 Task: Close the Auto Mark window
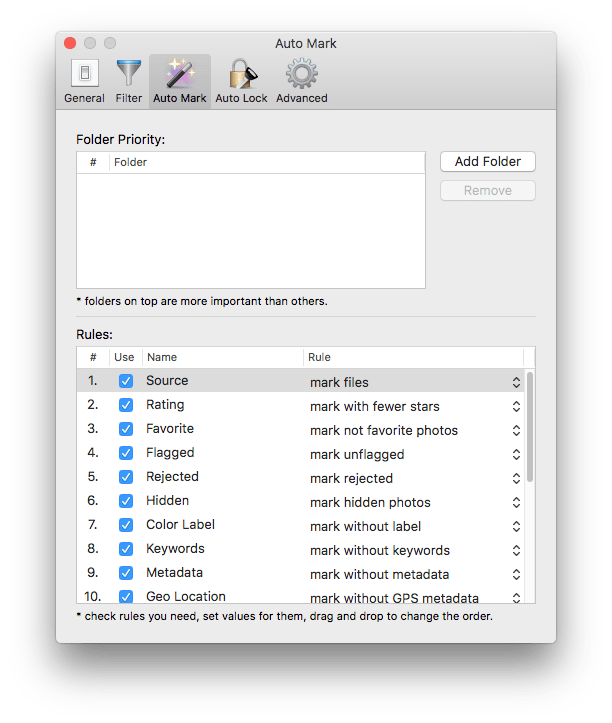pyautogui.click(x=70, y=43)
